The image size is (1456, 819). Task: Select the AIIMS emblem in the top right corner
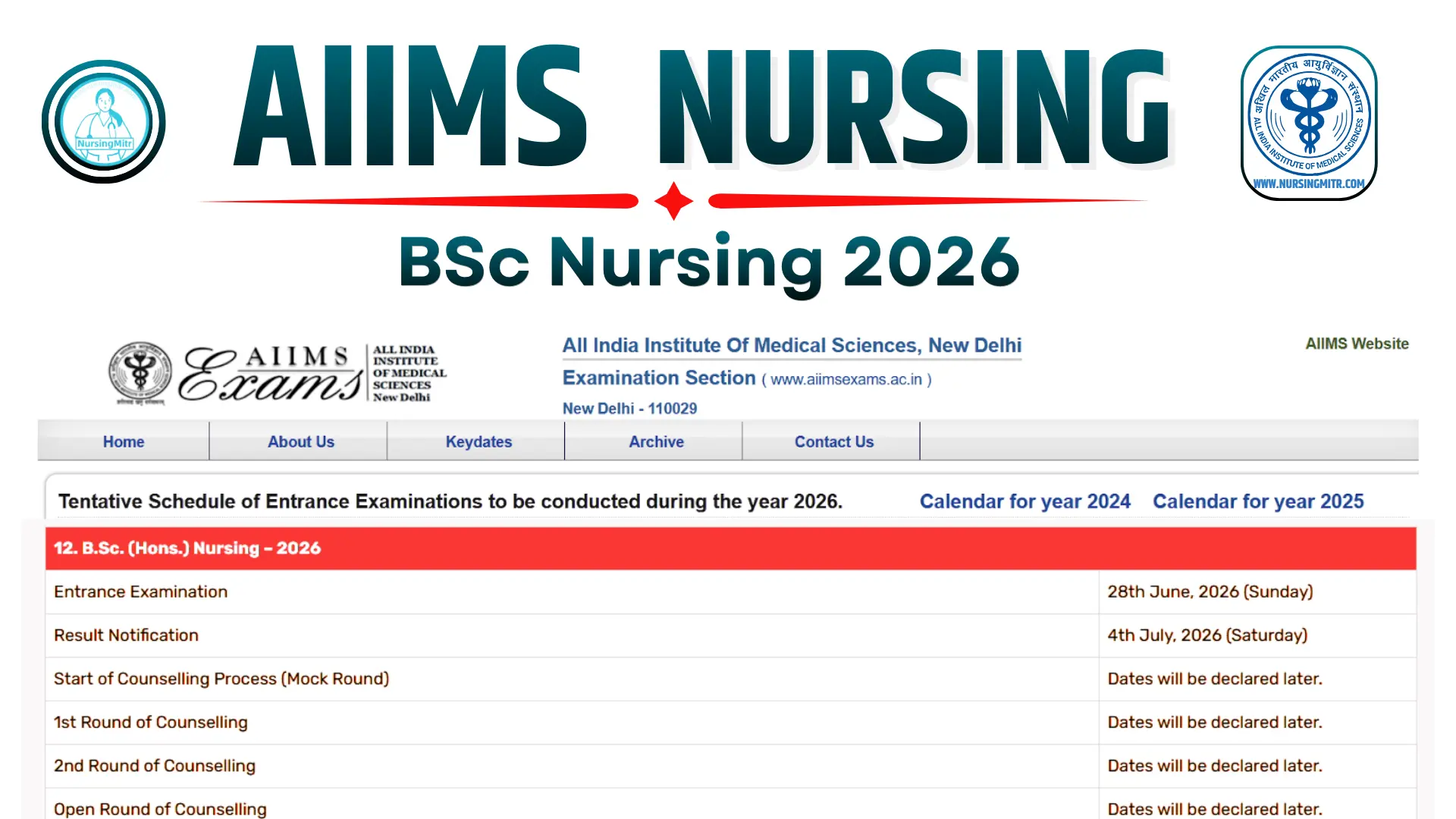pos(1307,121)
